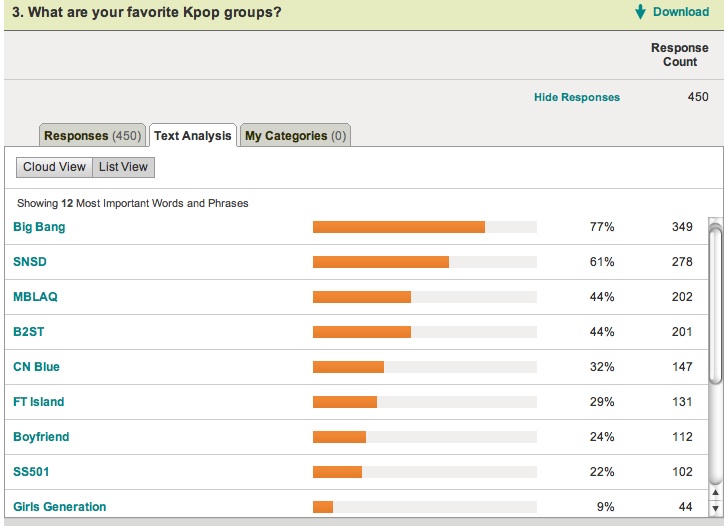This screenshot has width=728, height=526.
Task: Select the Text Analysis tab
Action: coord(193,136)
